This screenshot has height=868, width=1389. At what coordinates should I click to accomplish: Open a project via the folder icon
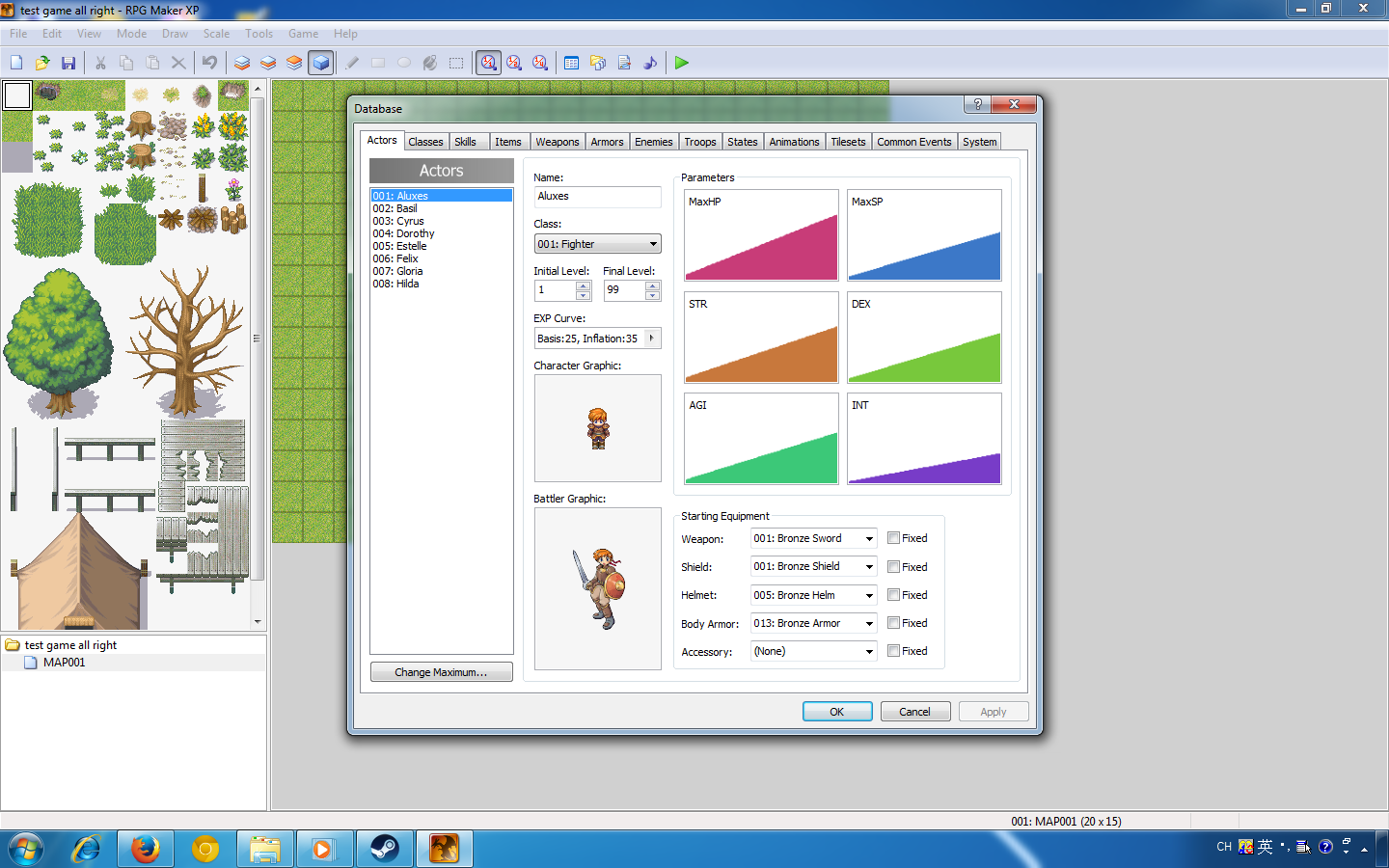coord(42,63)
